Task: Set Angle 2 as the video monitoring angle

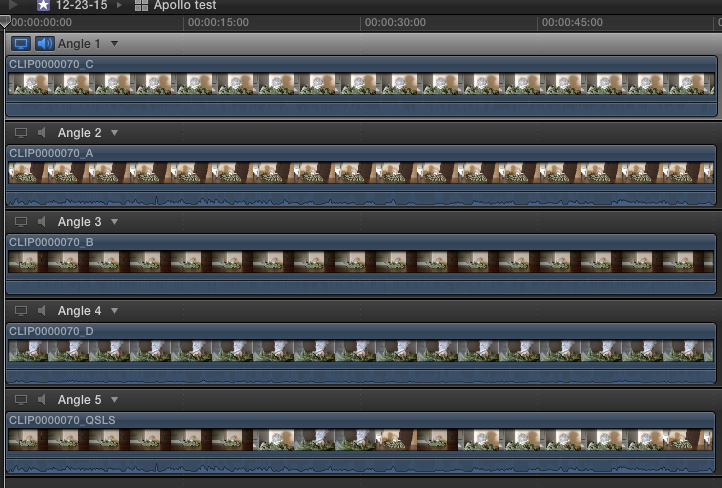Action: (x=21, y=133)
